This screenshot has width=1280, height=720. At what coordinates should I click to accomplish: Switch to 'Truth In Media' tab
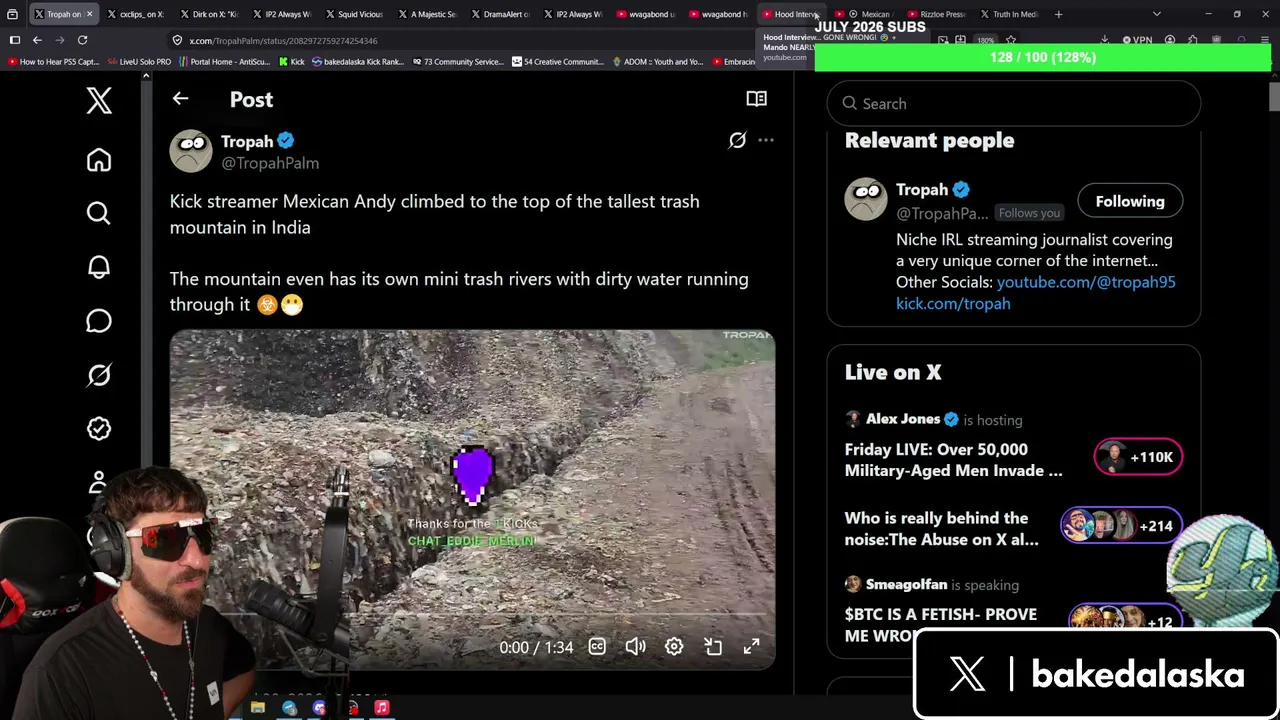(1008, 14)
